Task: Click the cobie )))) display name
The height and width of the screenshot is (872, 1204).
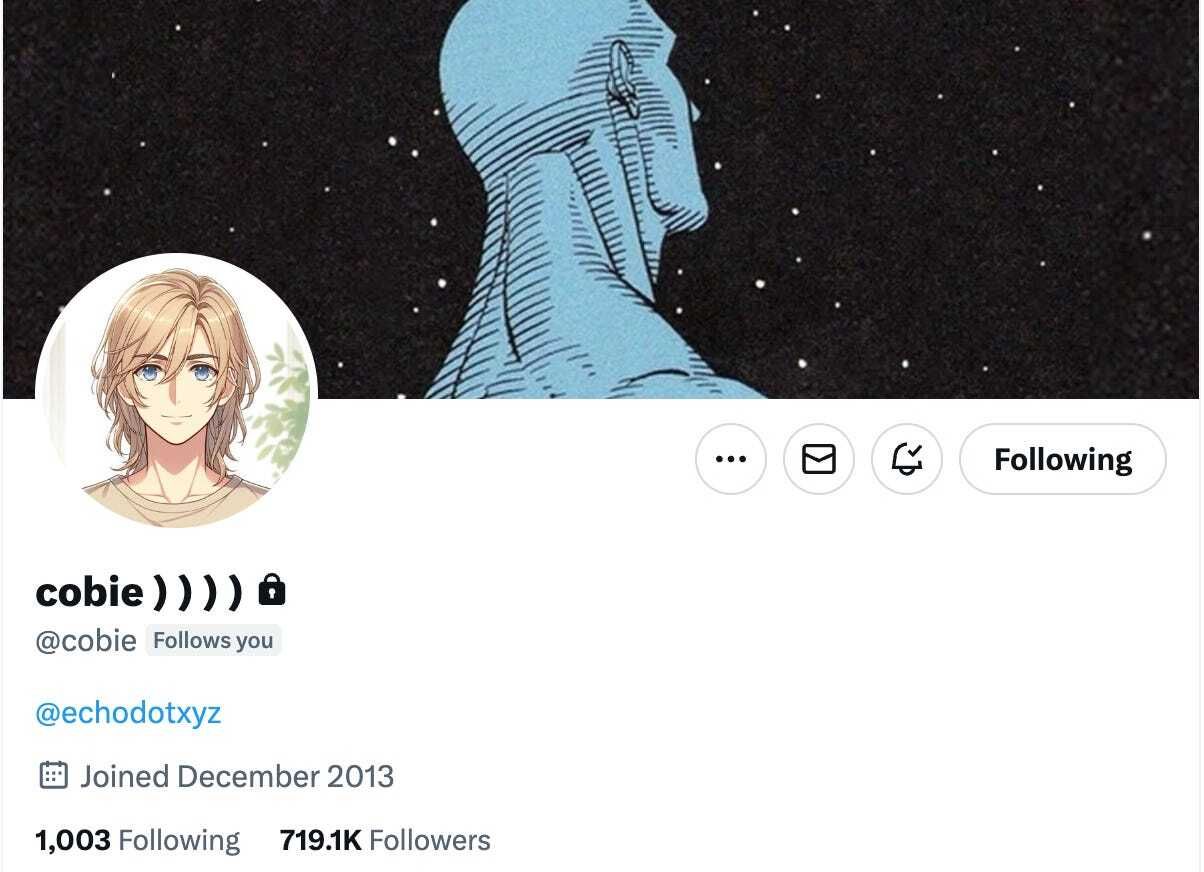Action: (x=139, y=592)
